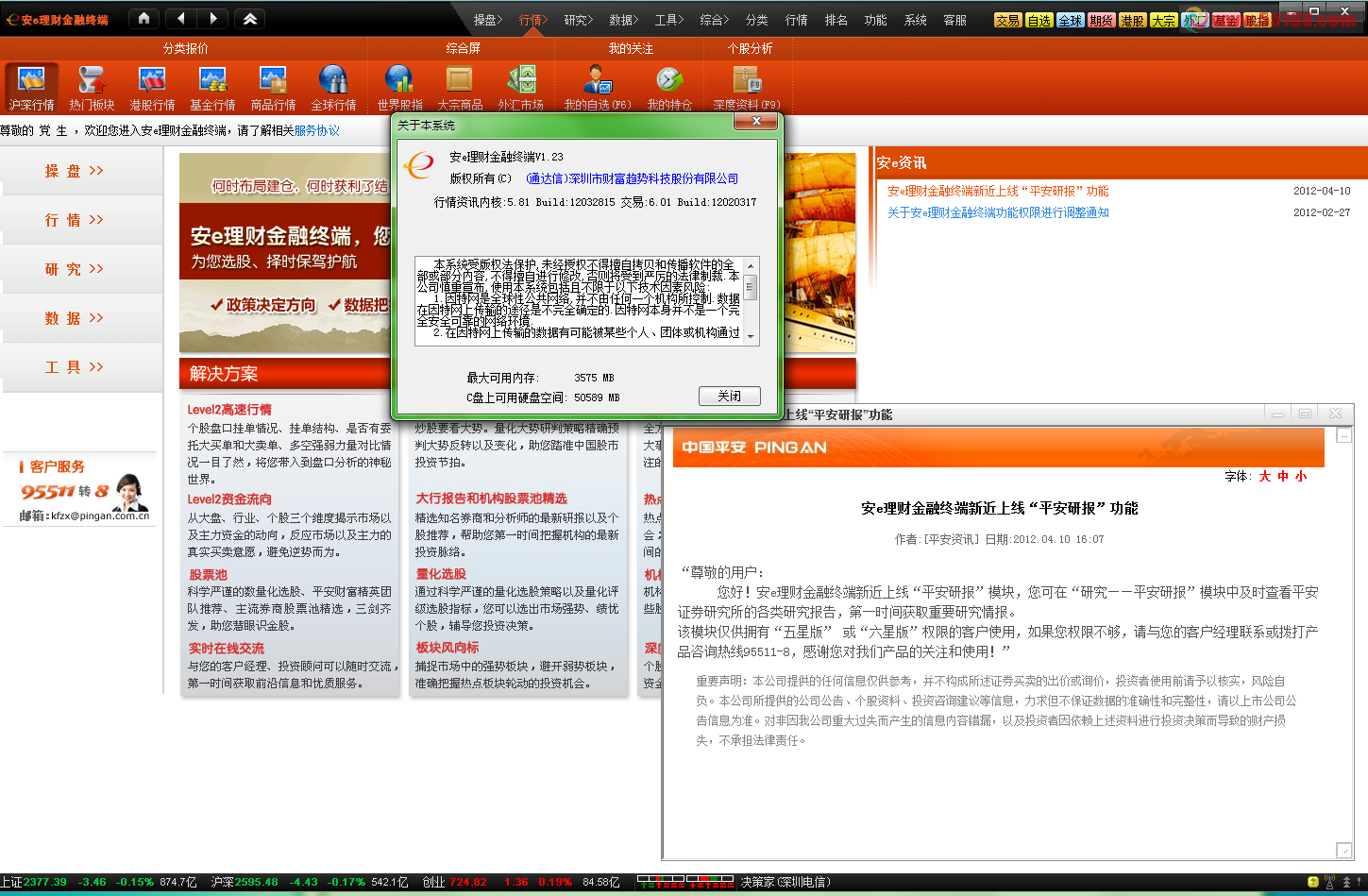Open the 通达信 company link in dialog
This screenshot has width=1368, height=896.
(633, 178)
